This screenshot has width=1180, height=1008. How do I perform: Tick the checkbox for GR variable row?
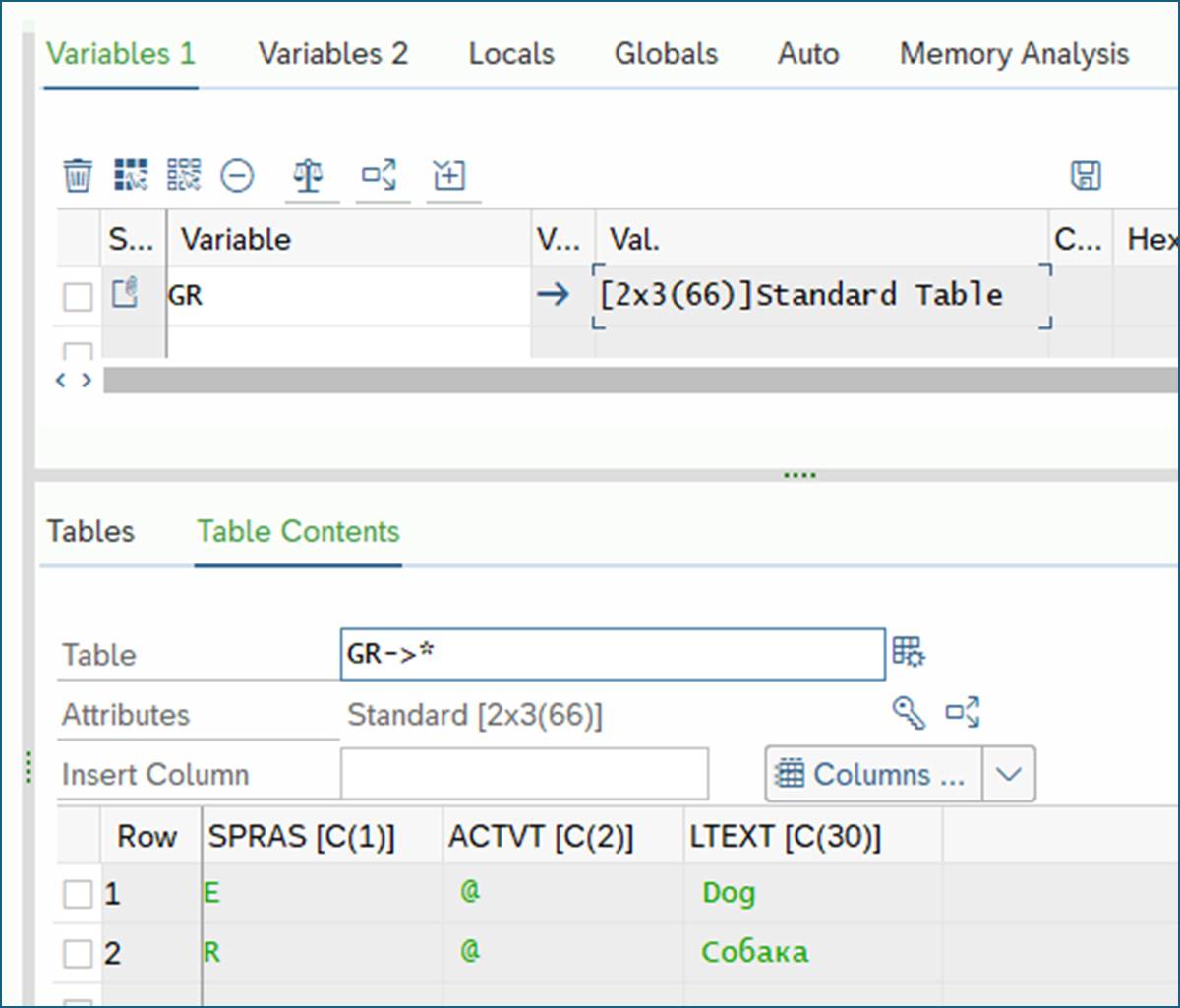(78, 296)
